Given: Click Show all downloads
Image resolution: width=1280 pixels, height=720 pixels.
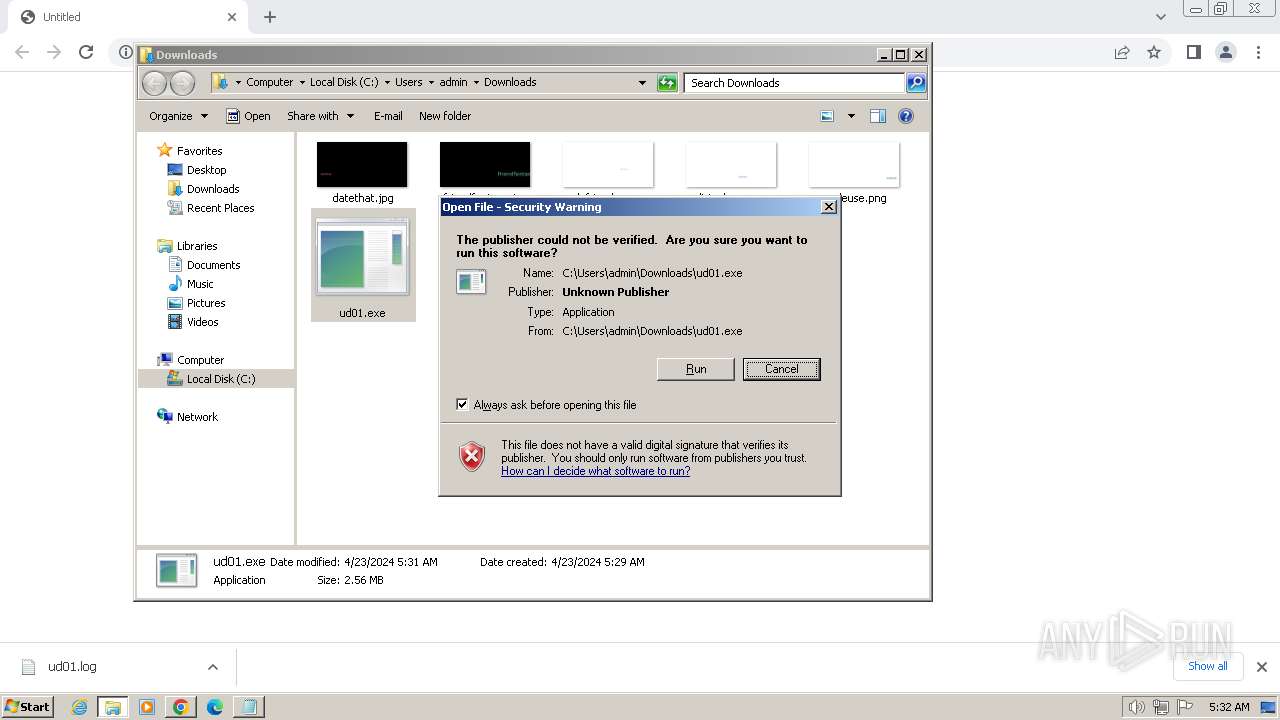Looking at the screenshot, I should pos(1207,666).
